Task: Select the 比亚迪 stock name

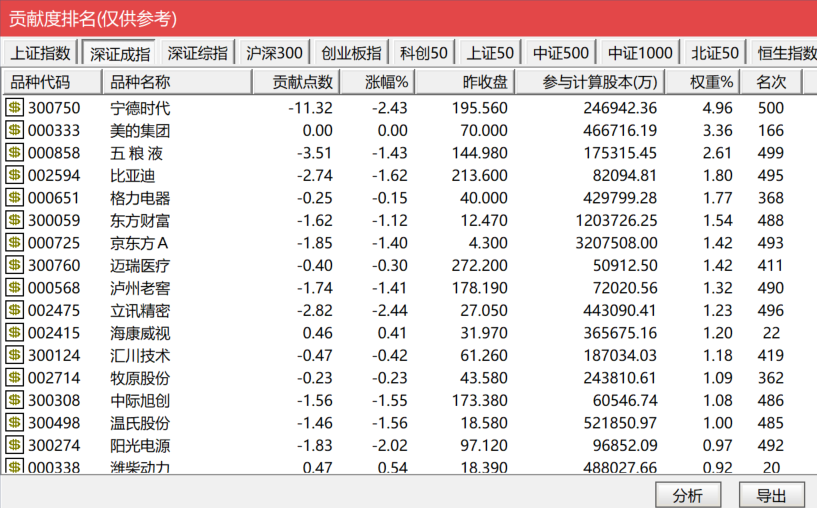Action: coord(132,175)
